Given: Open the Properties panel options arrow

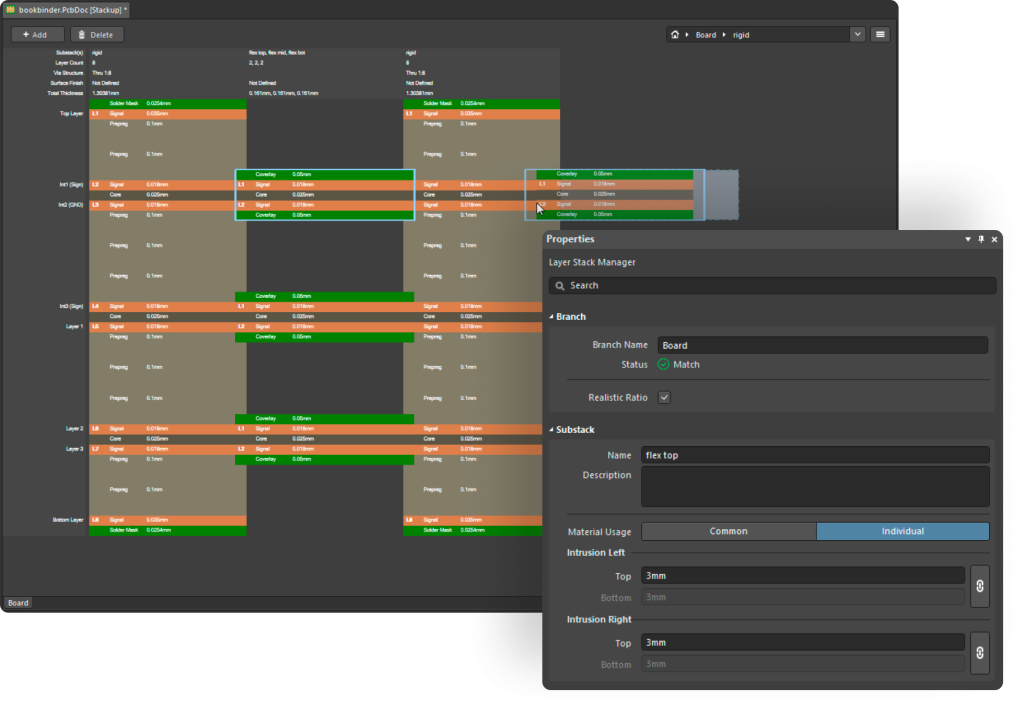Looking at the screenshot, I should point(967,240).
